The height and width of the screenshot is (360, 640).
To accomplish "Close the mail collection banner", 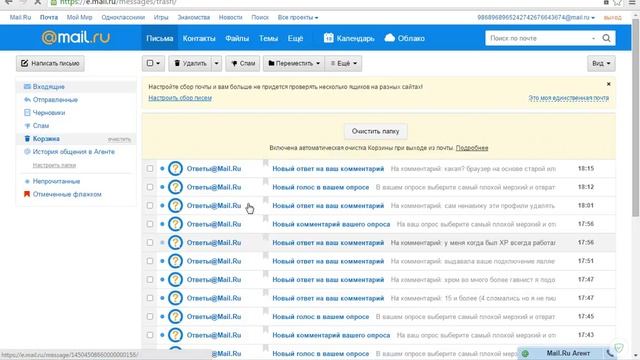I will point(609,84).
